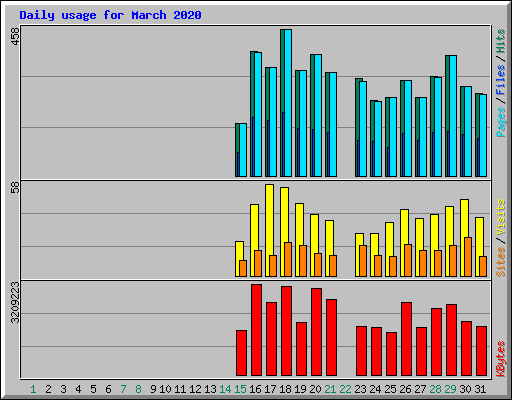This screenshot has height=400, width=512.
Task: Click the "458" hits axis value
Action: [15, 36]
